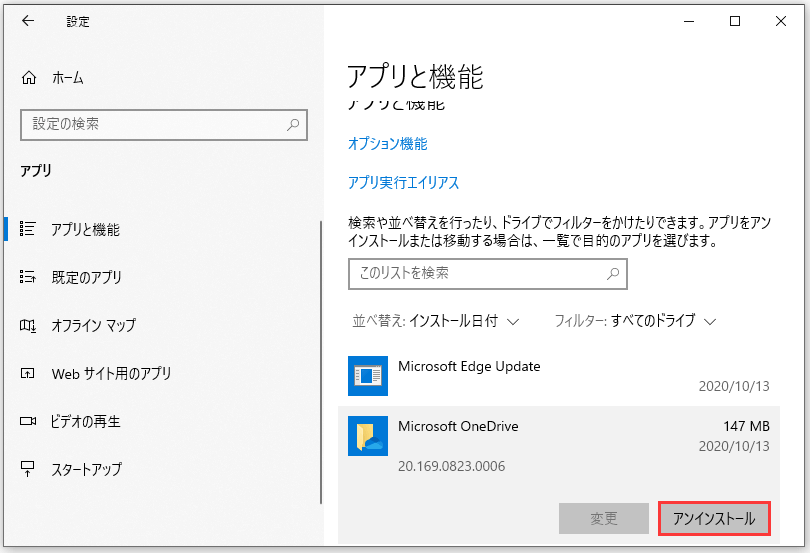Viewport: 810px width, 553px height.
Task: Click the 既定のアプリ sidebar icon
Action: (x=27, y=277)
